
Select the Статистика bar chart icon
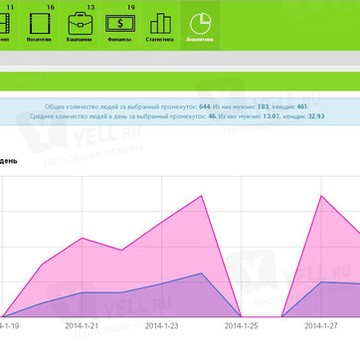pos(160,24)
